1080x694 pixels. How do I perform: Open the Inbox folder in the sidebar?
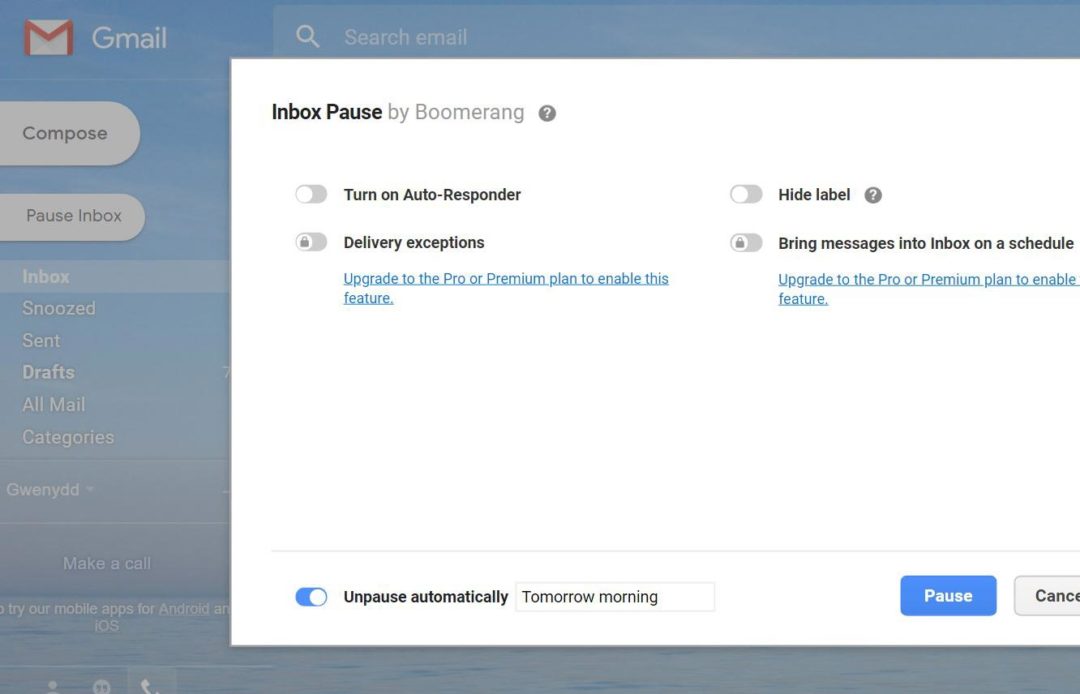(45, 277)
